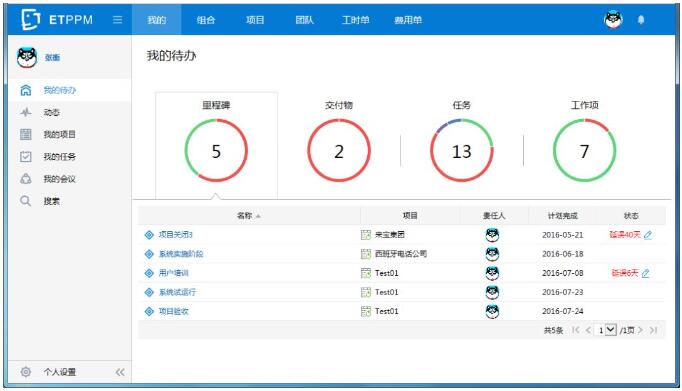Image resolution: width=682 pixels, height=391 pixels.
Task: Click 共5条 record count text
Action: (553, 331)
